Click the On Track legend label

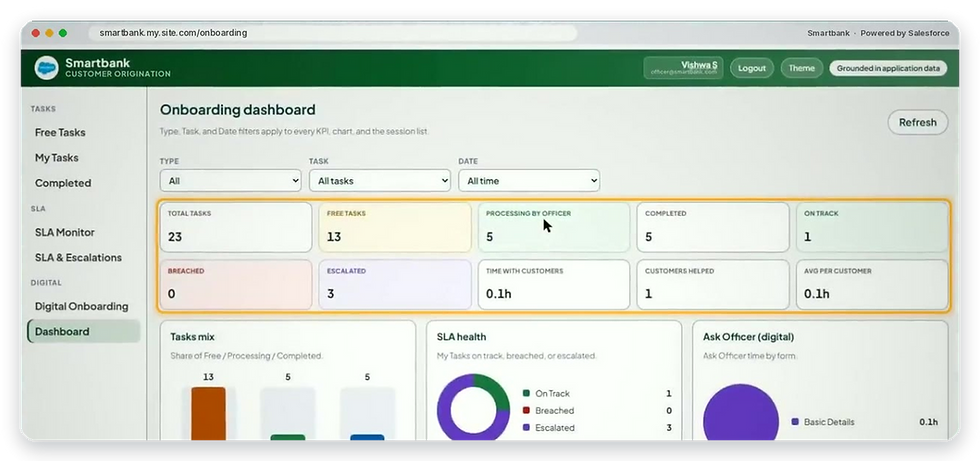point(552,394)
